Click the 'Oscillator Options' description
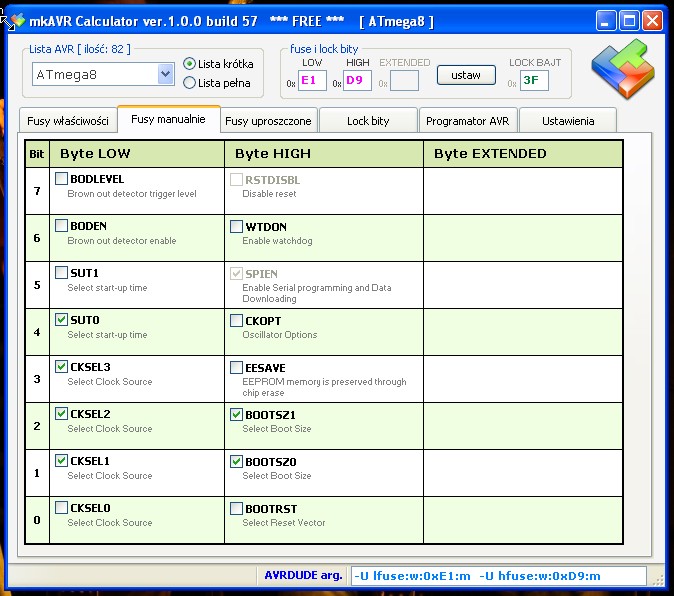This screenshot has height=596, width=674. click(280, 335)
